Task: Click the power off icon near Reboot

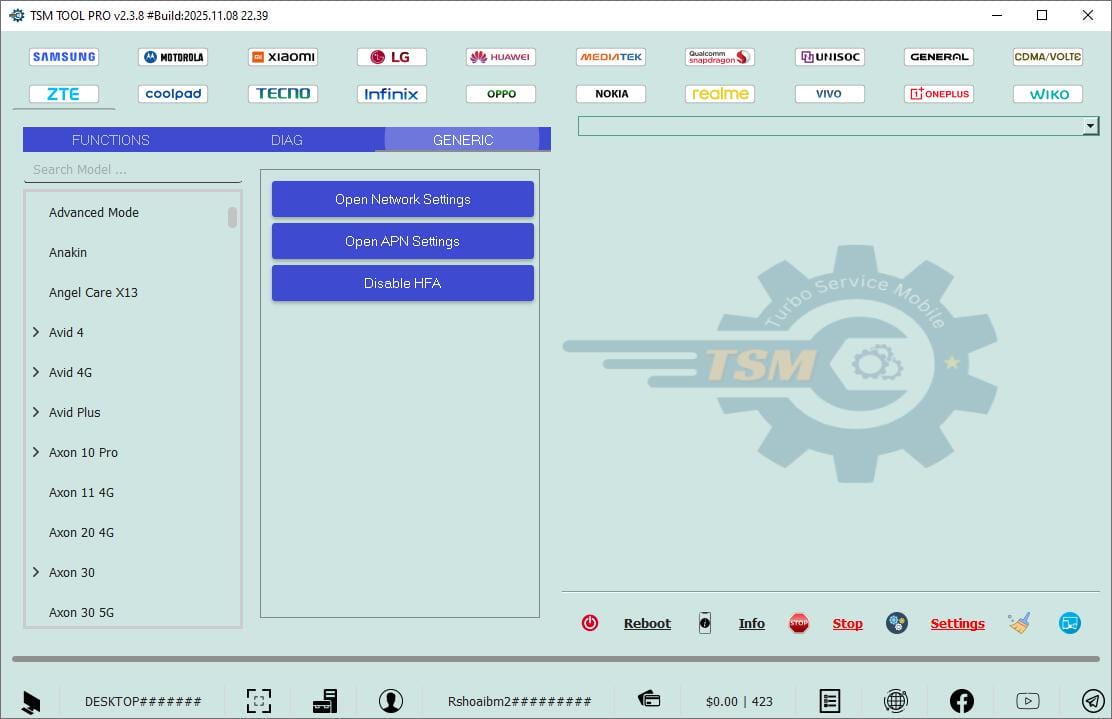Action: click(590, 622)
